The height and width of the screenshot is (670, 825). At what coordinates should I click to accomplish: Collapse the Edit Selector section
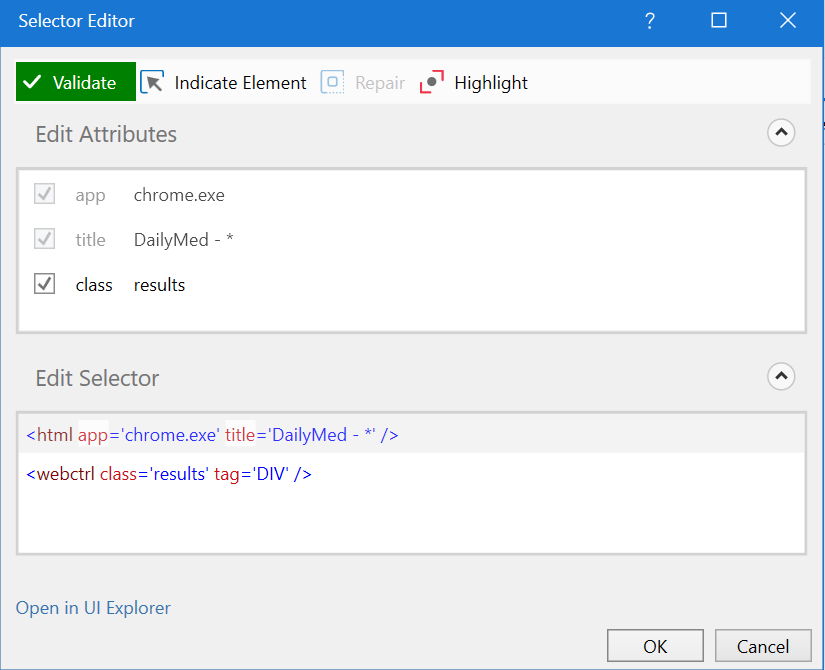(781, 376)
